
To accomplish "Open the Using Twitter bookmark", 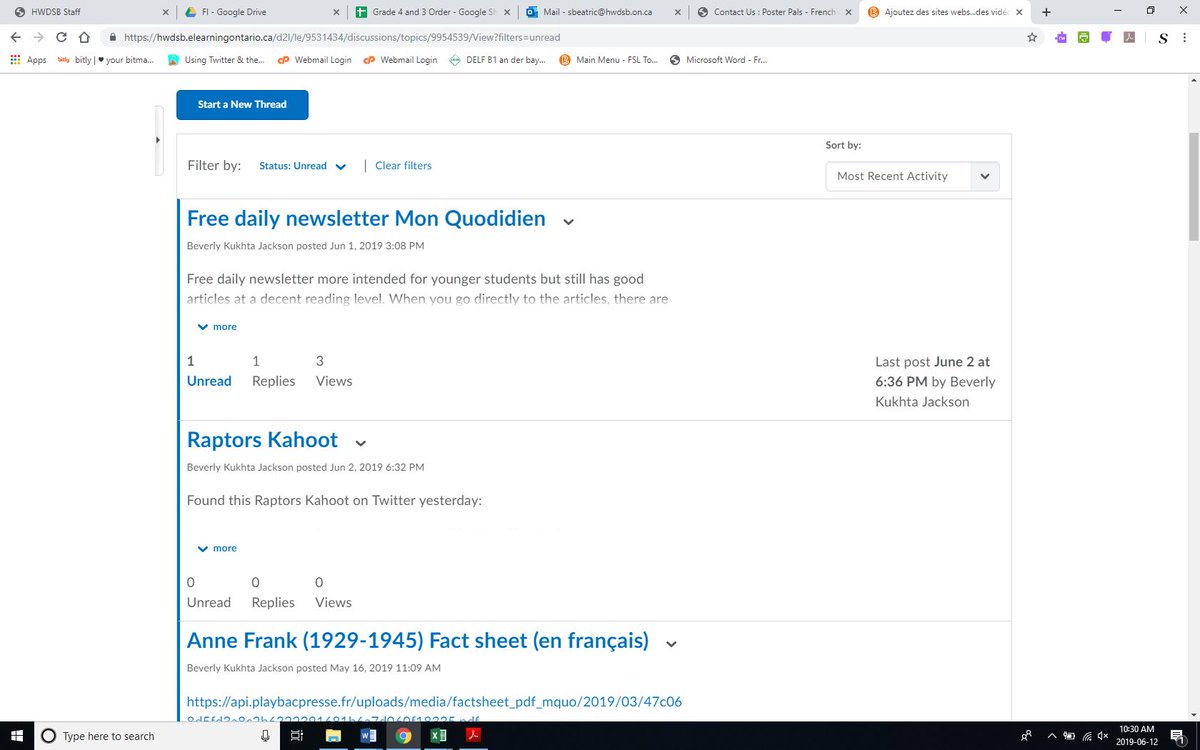I will tap(217, 60).
